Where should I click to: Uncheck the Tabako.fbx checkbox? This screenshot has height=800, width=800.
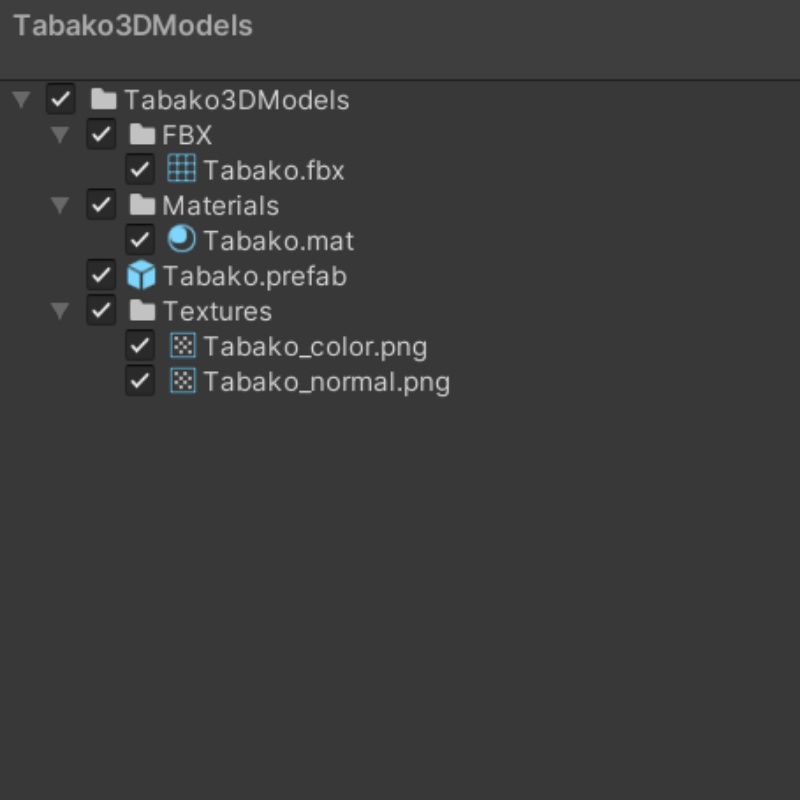(140, 170)
